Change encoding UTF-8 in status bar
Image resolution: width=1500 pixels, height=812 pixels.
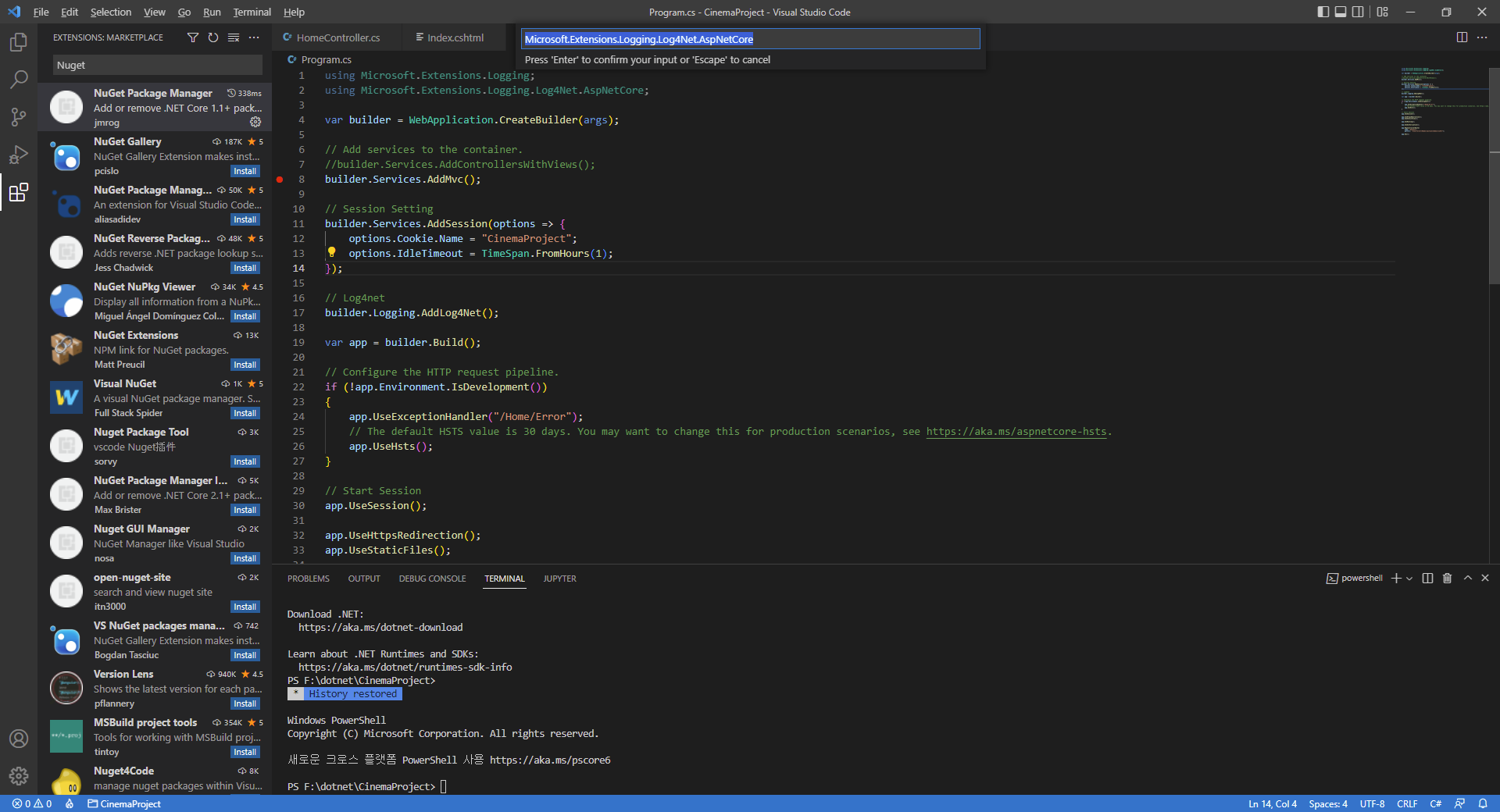(1372, 803)
